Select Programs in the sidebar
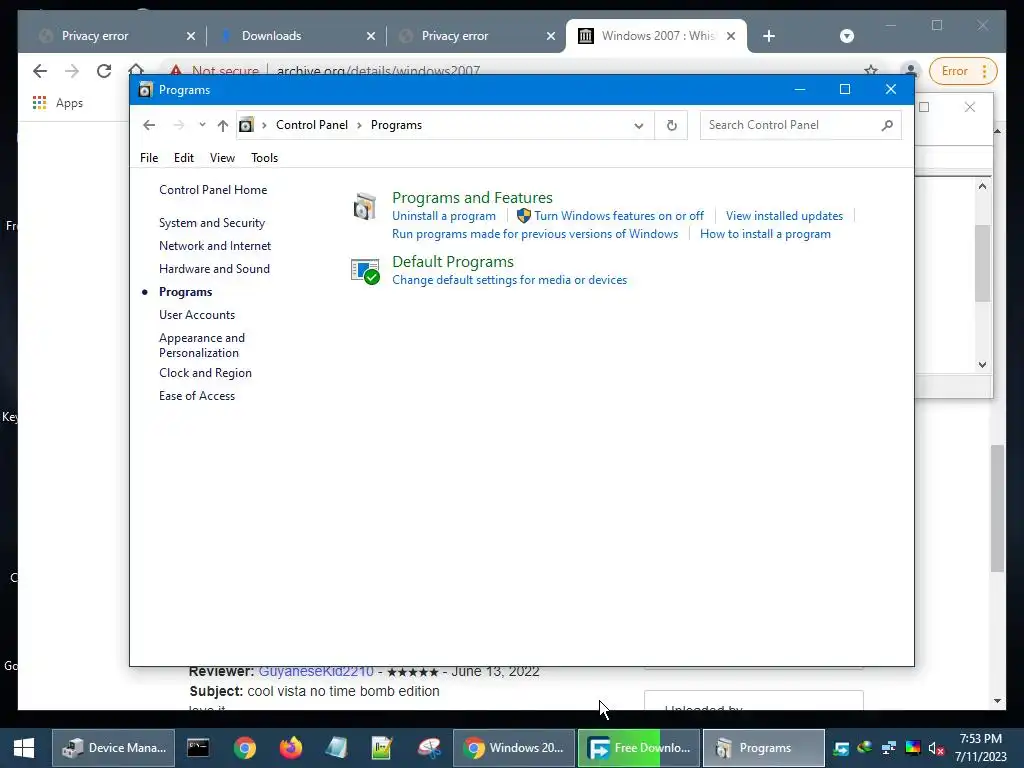The height and width of the screenshot is (768, 1024). [x=185, y=292]
